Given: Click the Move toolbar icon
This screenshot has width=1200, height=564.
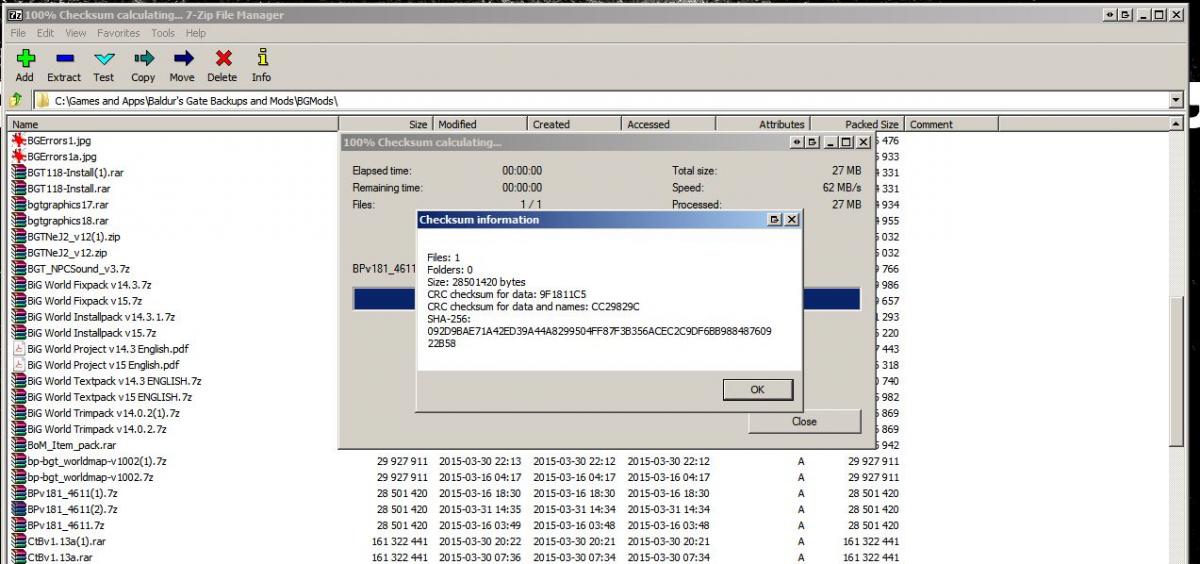Looking at the screenshot, I should [x=182, y=59].
